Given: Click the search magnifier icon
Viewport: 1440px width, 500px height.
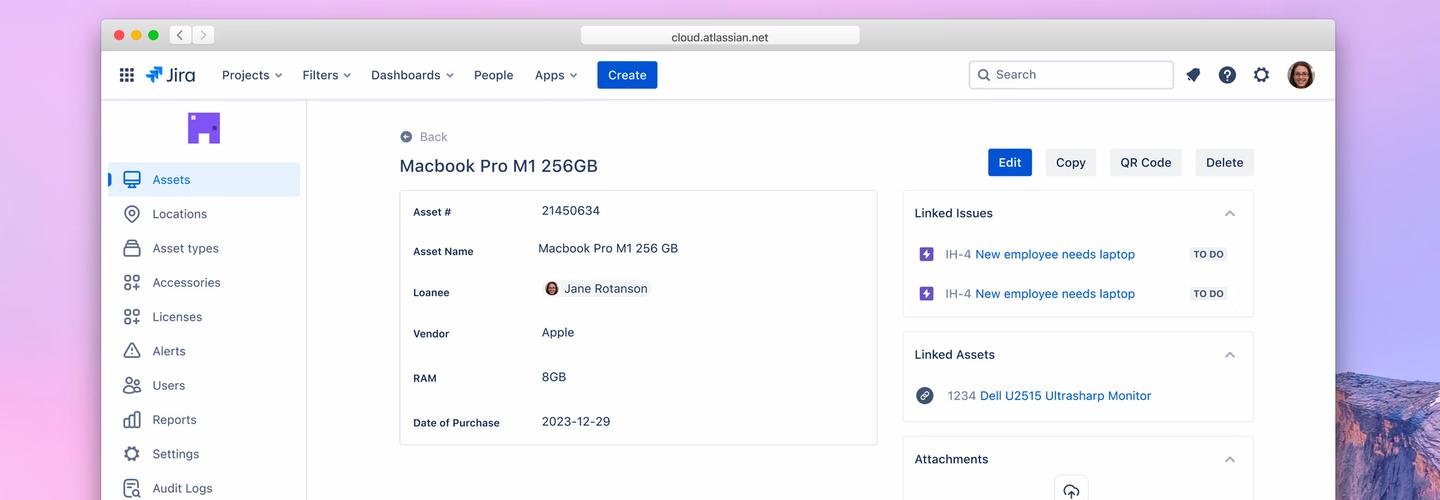Looking at the screenshot, I should tap(984, 75).
